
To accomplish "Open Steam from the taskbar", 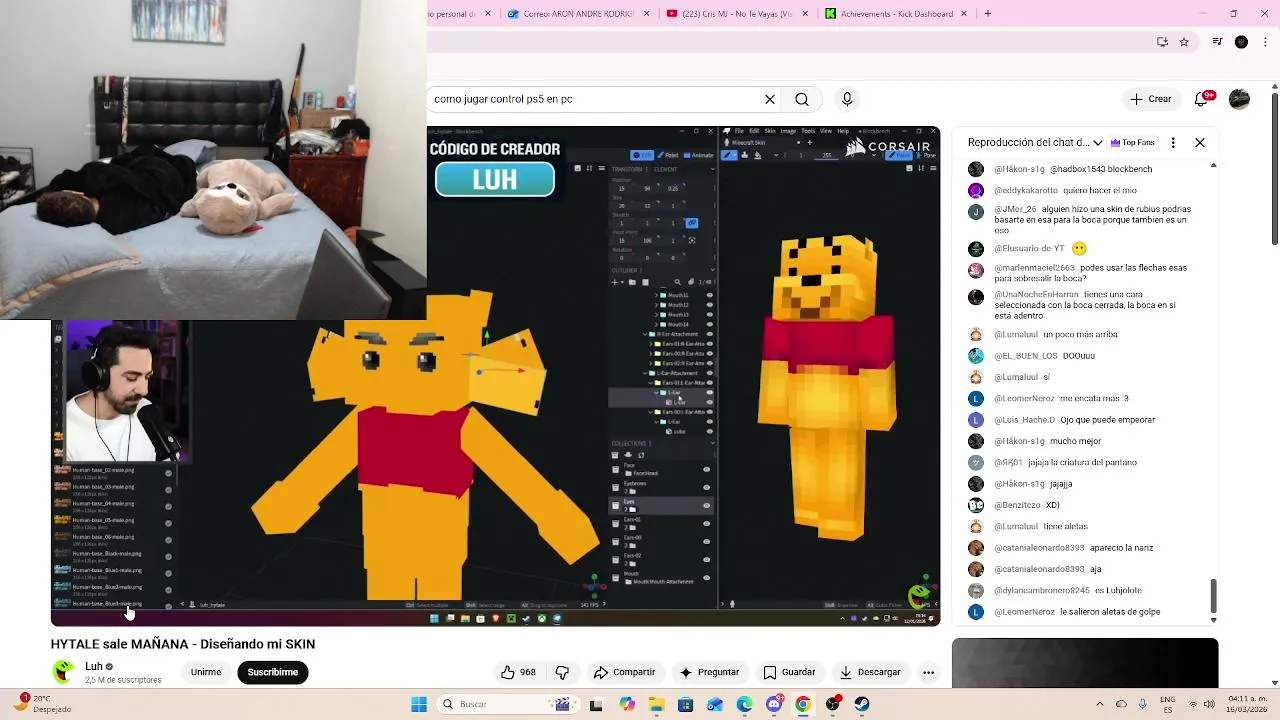I will pos(862,704).
